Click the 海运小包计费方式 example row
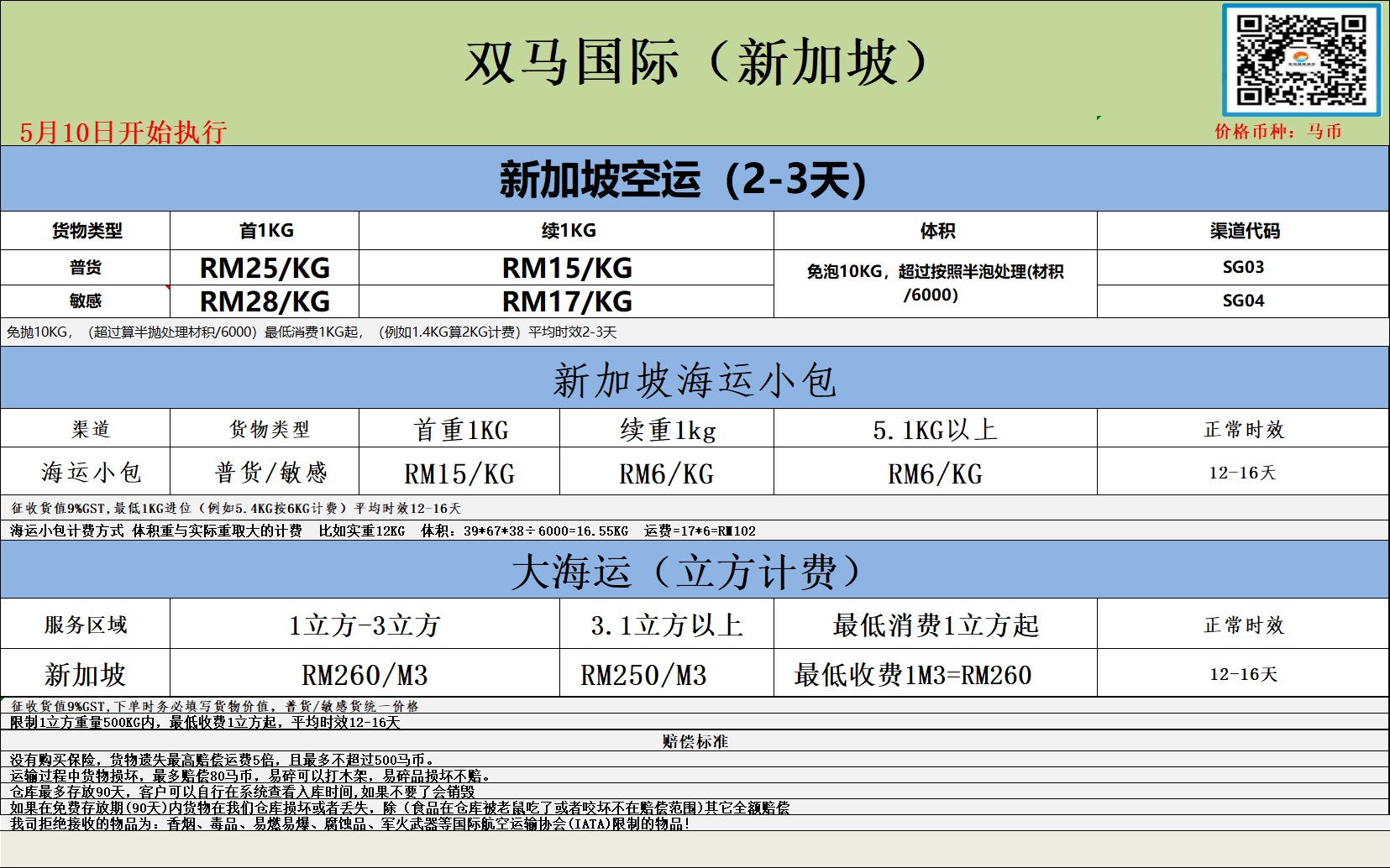The image size is (1390, 868). point(694,531)
